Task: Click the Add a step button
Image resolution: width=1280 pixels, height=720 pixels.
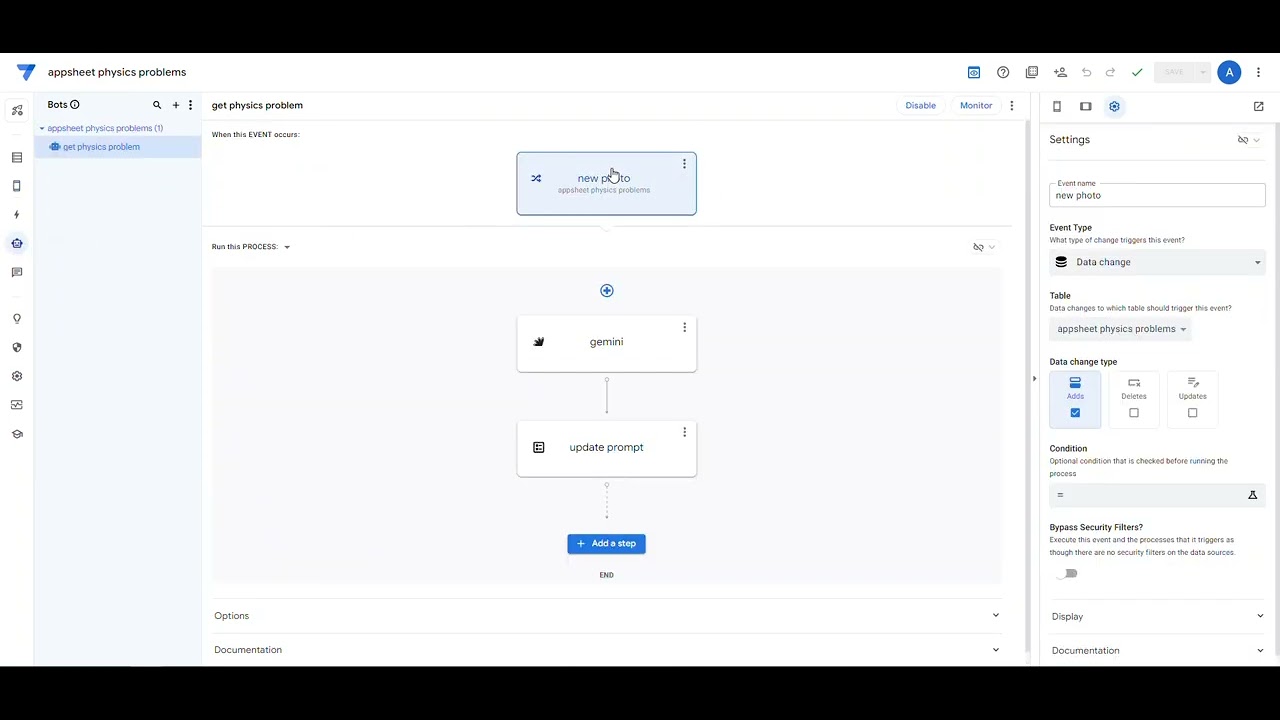Action: pyautogui.click(x=606, y=544)
